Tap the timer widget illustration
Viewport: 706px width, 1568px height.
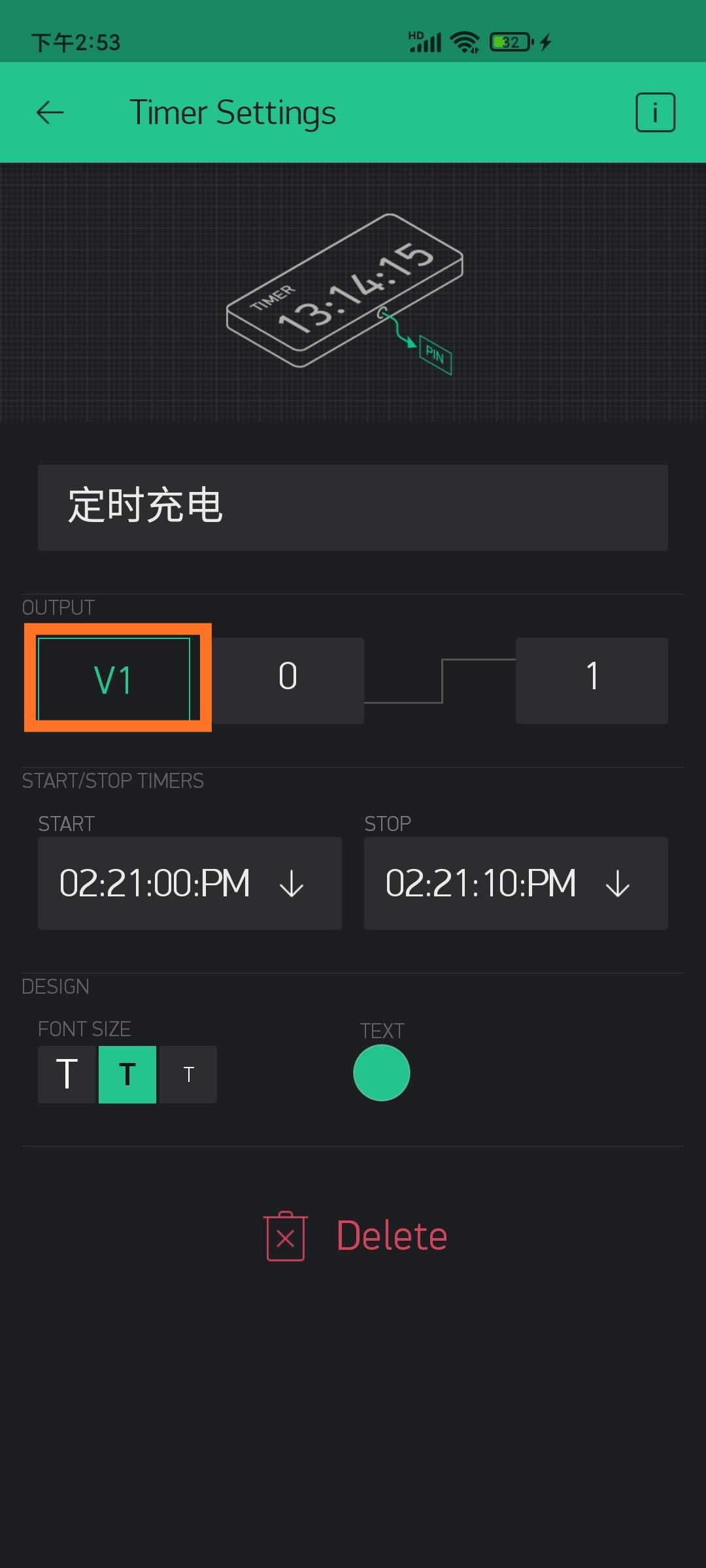[345, 289]
